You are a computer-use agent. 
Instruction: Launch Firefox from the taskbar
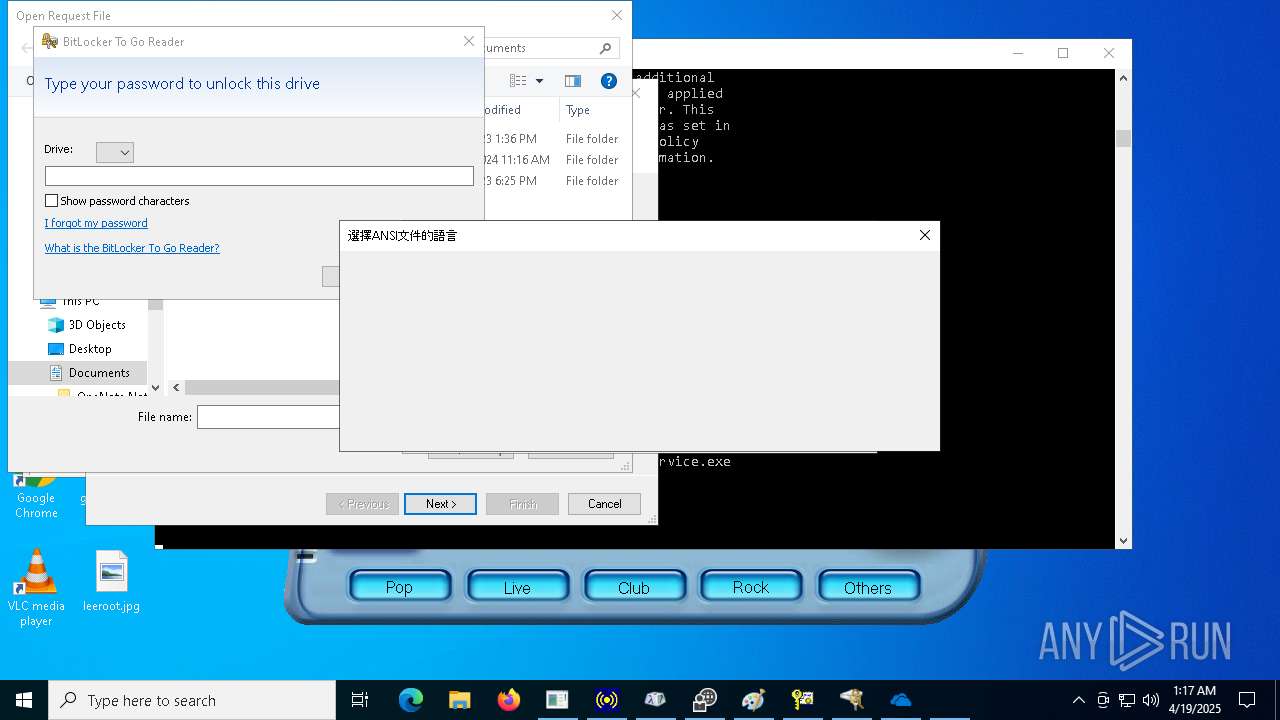click(508, 700)
